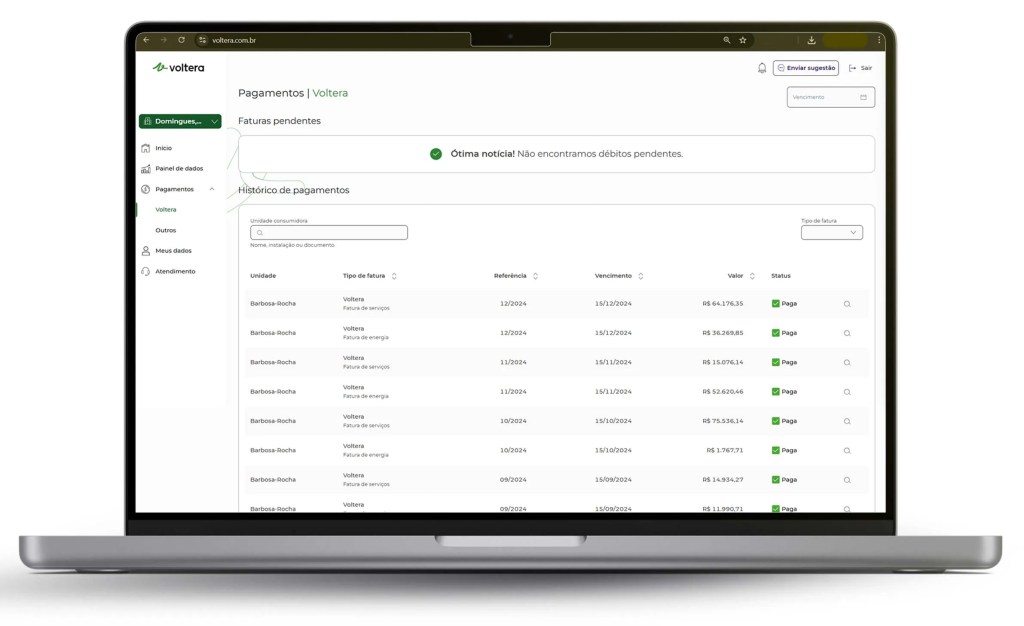This screenshot has width=1024, height=626.
Task: Click Unidade consumidora search field
Action: pos(328,232)
